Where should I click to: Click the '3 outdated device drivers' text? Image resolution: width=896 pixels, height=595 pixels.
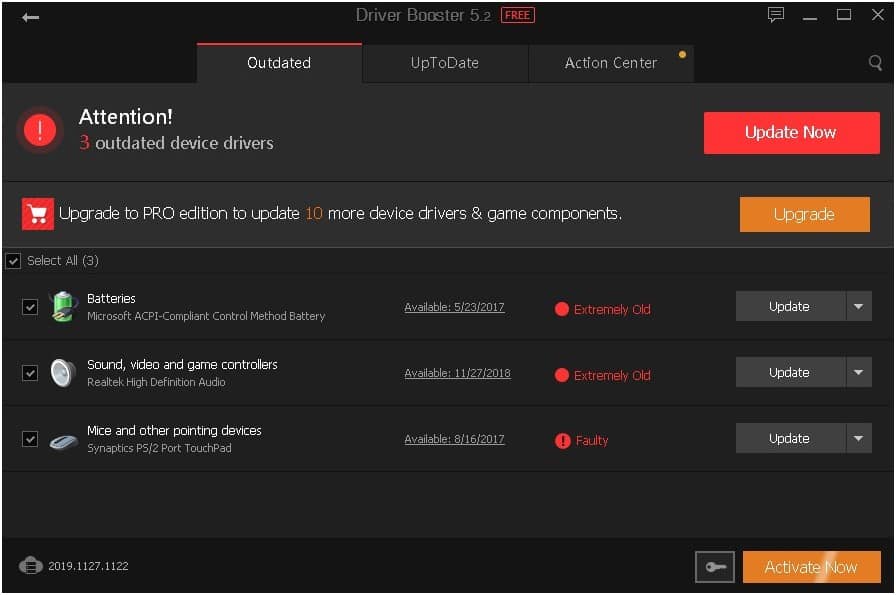pyautogui.click(x=176, y=143)
